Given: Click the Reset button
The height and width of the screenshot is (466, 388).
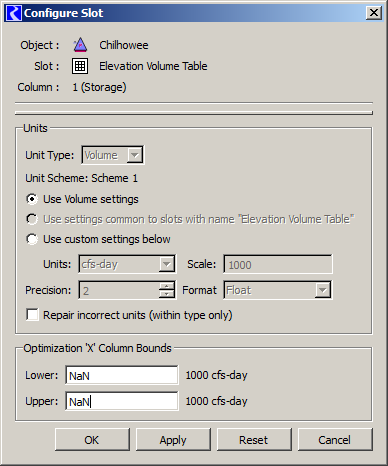Looking at the screenshot, I should [254, 440].
